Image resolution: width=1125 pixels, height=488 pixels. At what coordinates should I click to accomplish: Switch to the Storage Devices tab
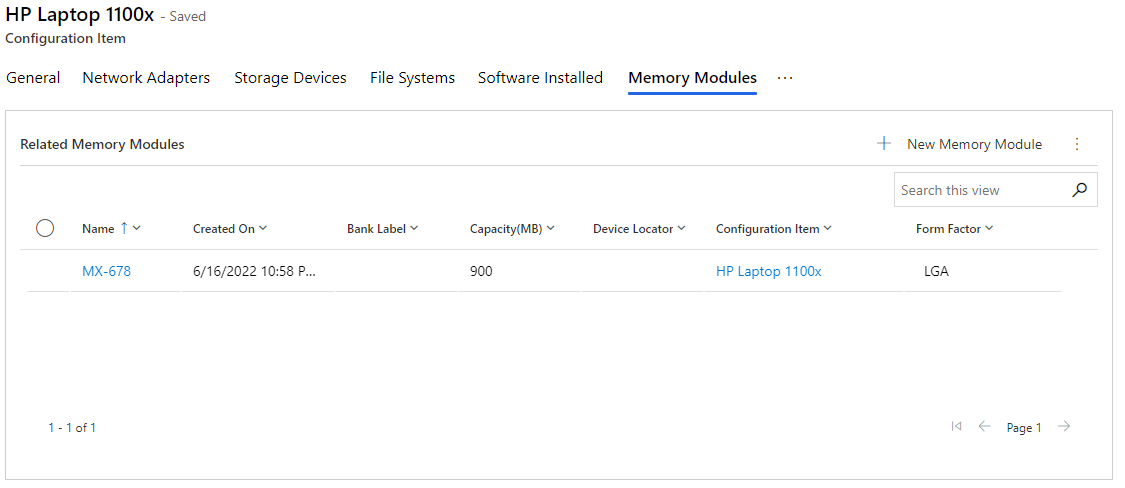(x=290, y=78)
